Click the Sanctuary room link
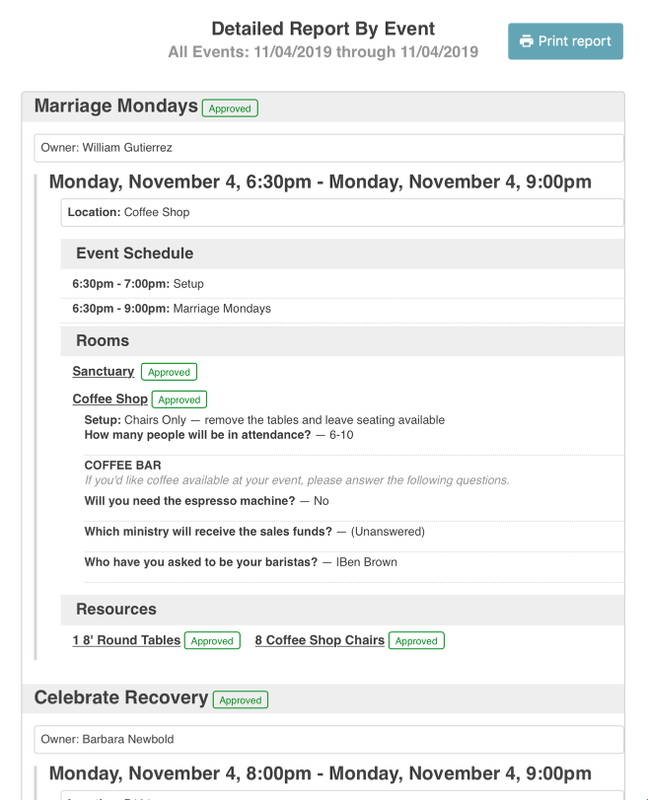This screenshot has height=800, width=648. click(103, 372)
